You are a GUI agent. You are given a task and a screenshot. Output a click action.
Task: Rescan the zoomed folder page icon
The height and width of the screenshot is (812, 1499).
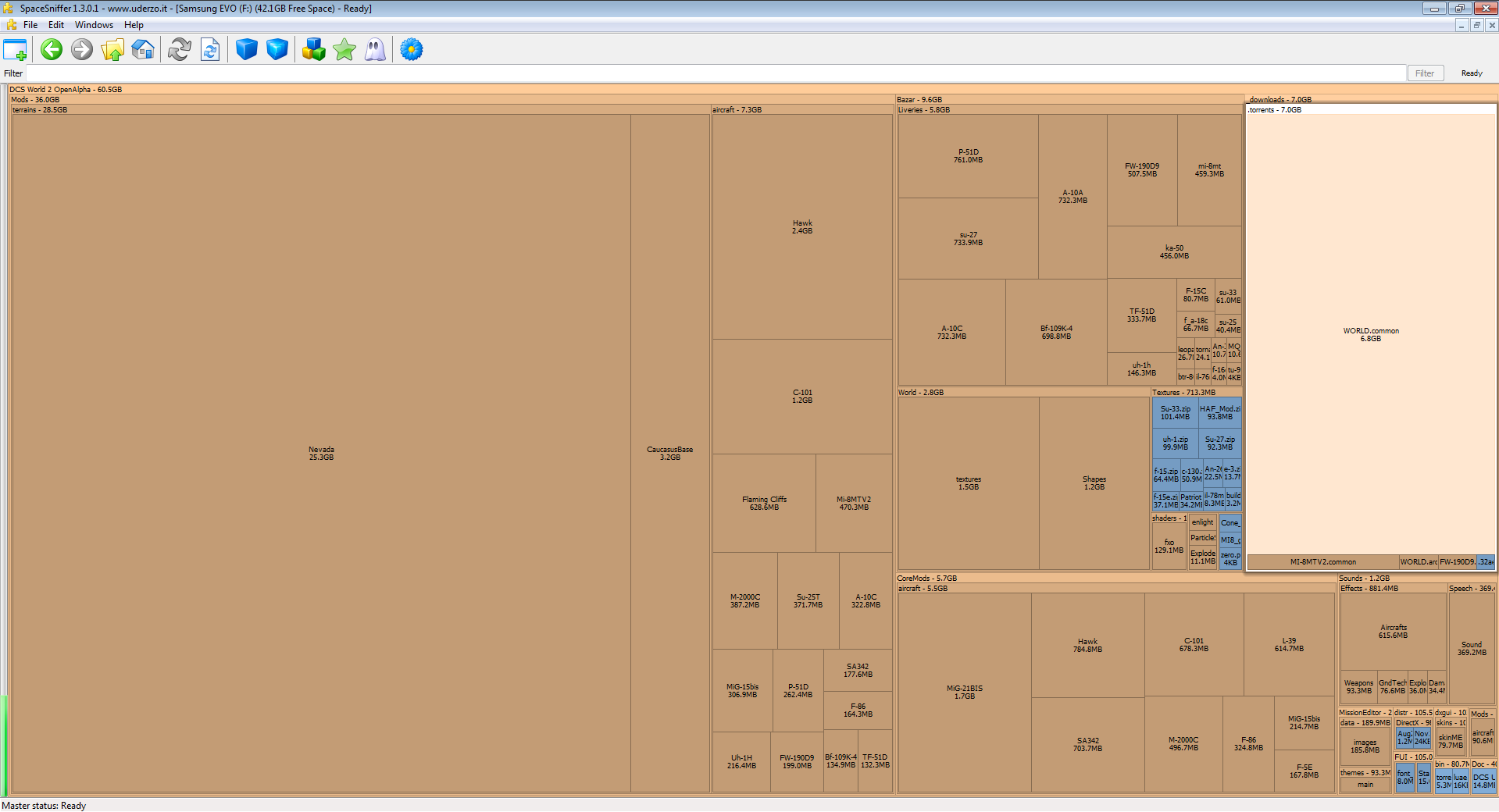[210, 50]
